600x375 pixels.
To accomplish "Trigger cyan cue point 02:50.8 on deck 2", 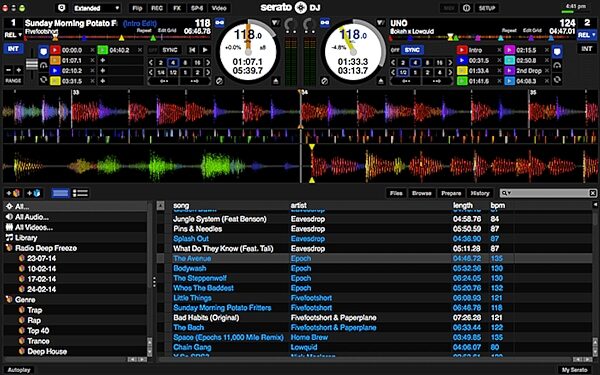I will coord(509,60).
